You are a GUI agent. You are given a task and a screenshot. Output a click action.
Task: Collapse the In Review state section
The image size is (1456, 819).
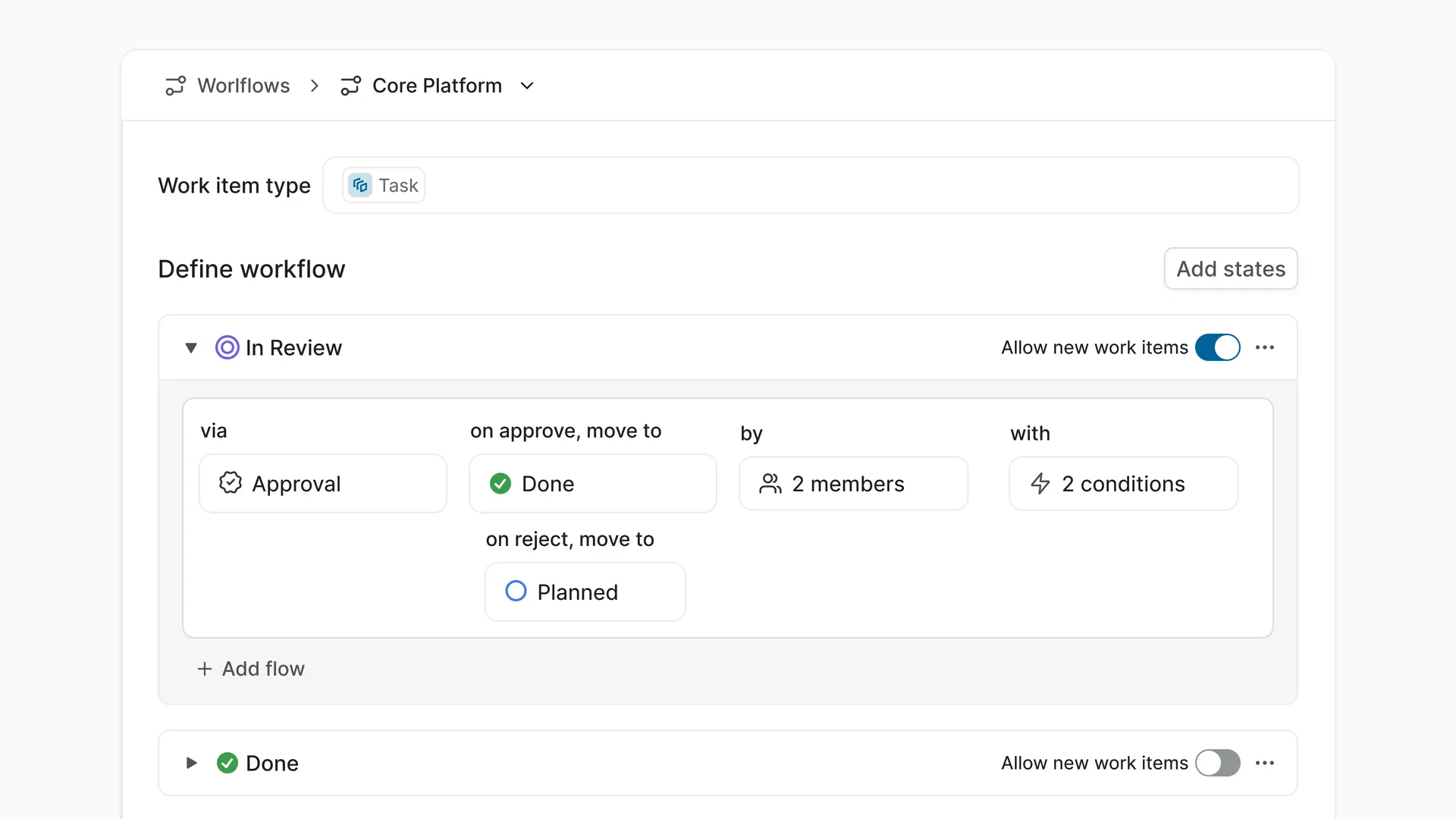coord(191,347)
